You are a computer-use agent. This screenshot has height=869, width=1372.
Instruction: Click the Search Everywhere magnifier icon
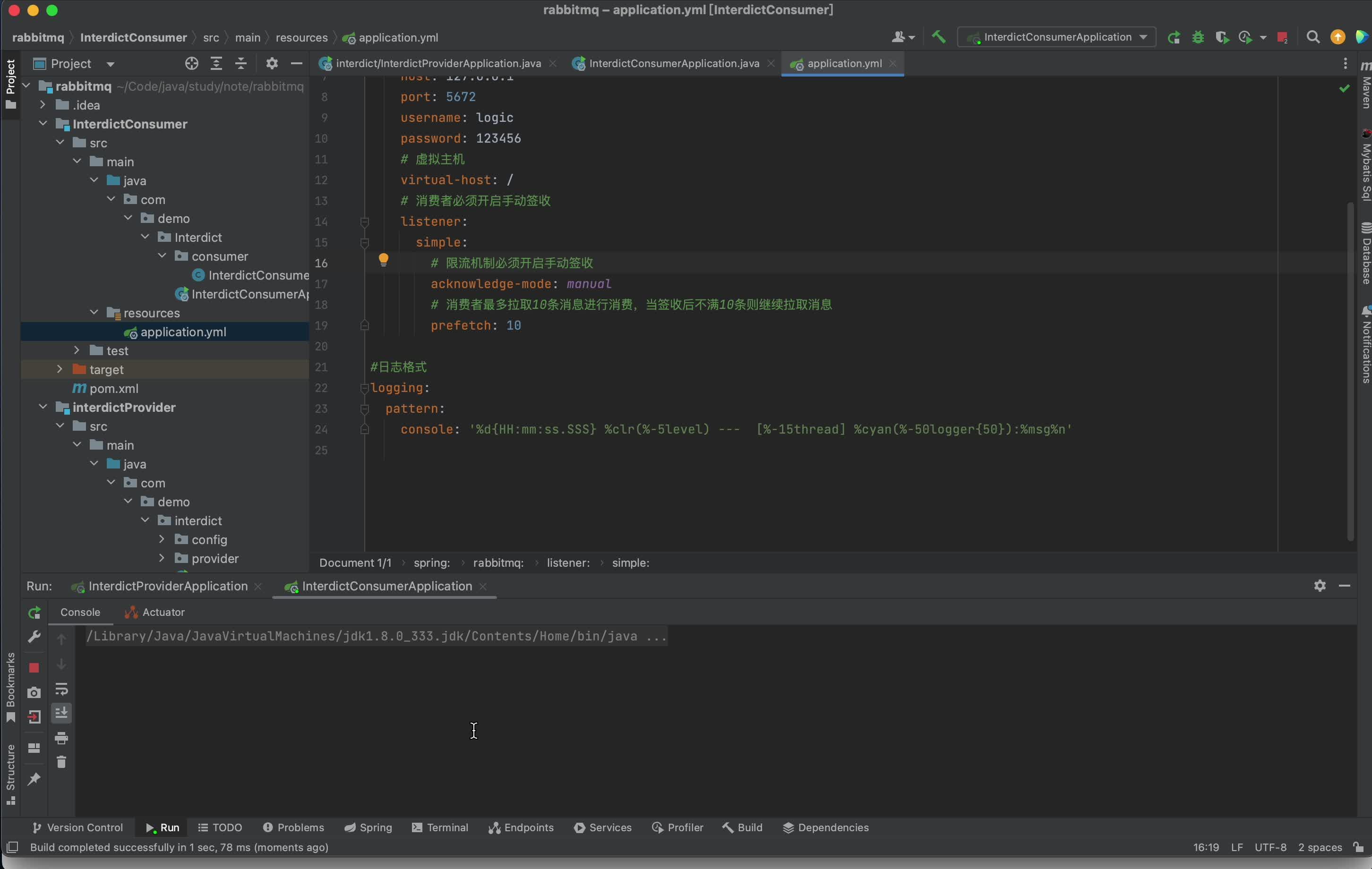pyautogui.click(x=1313, y=38)
